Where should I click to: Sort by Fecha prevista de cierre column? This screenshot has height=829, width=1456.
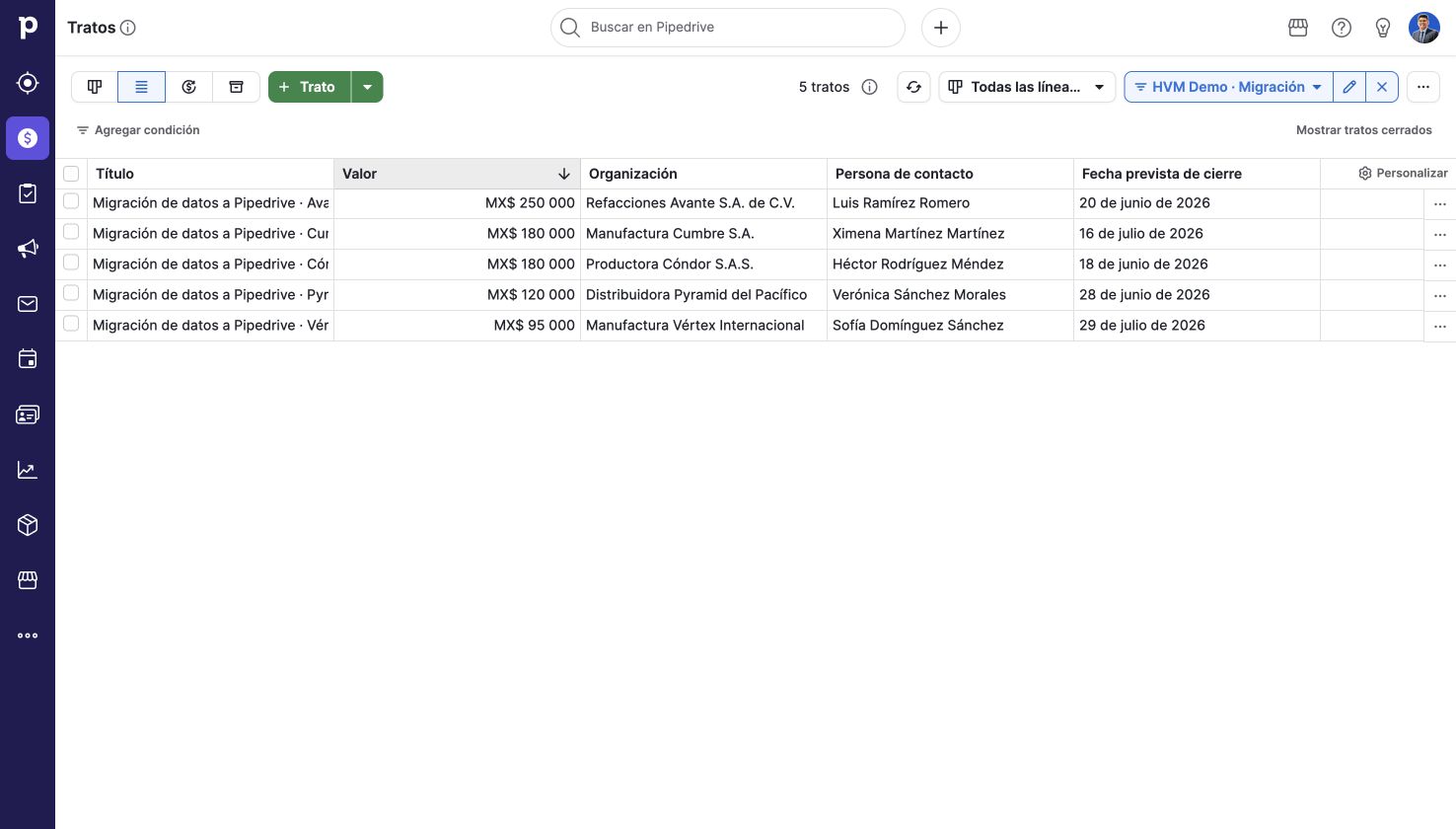pyautogui.click(x=1197, y=174)
